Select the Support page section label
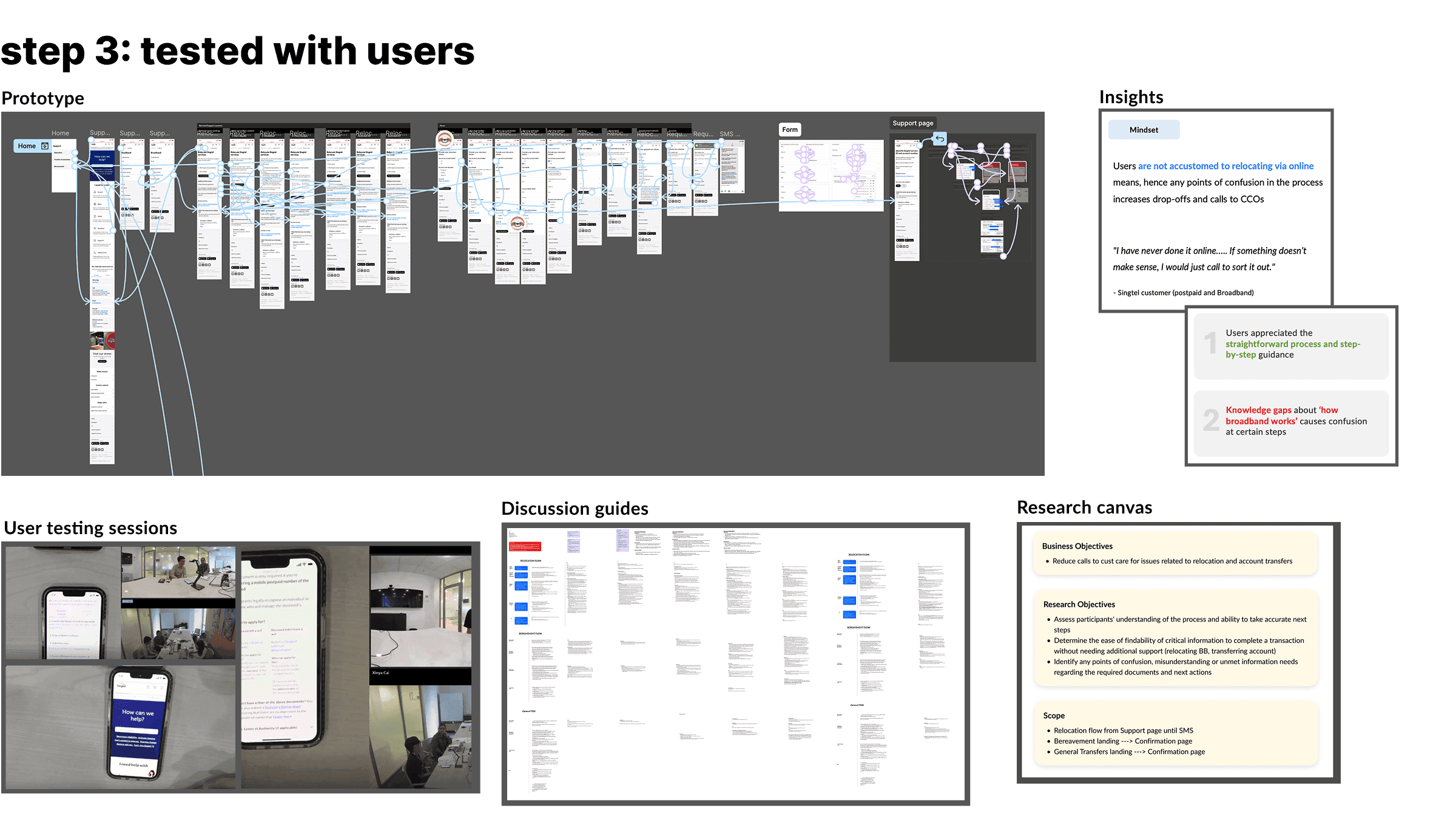This screenshot has height=834, width=1456. click(x=912, y=123)
